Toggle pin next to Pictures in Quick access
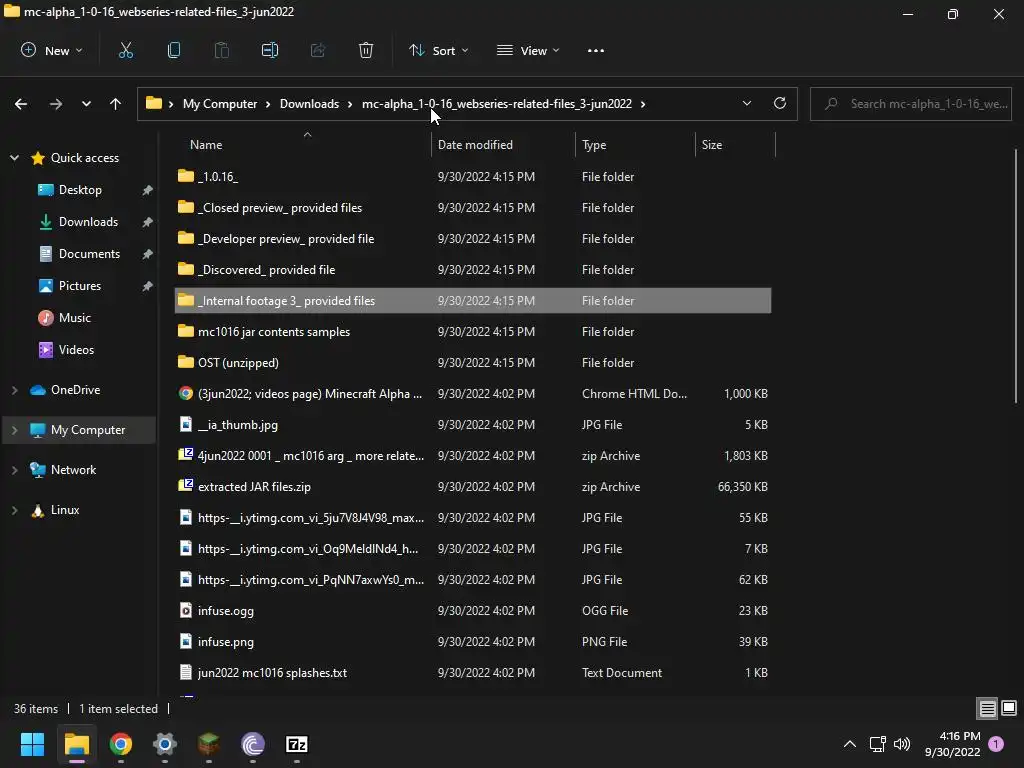The height and width of the screenshot is (768, 1024). tap(148, 286)
